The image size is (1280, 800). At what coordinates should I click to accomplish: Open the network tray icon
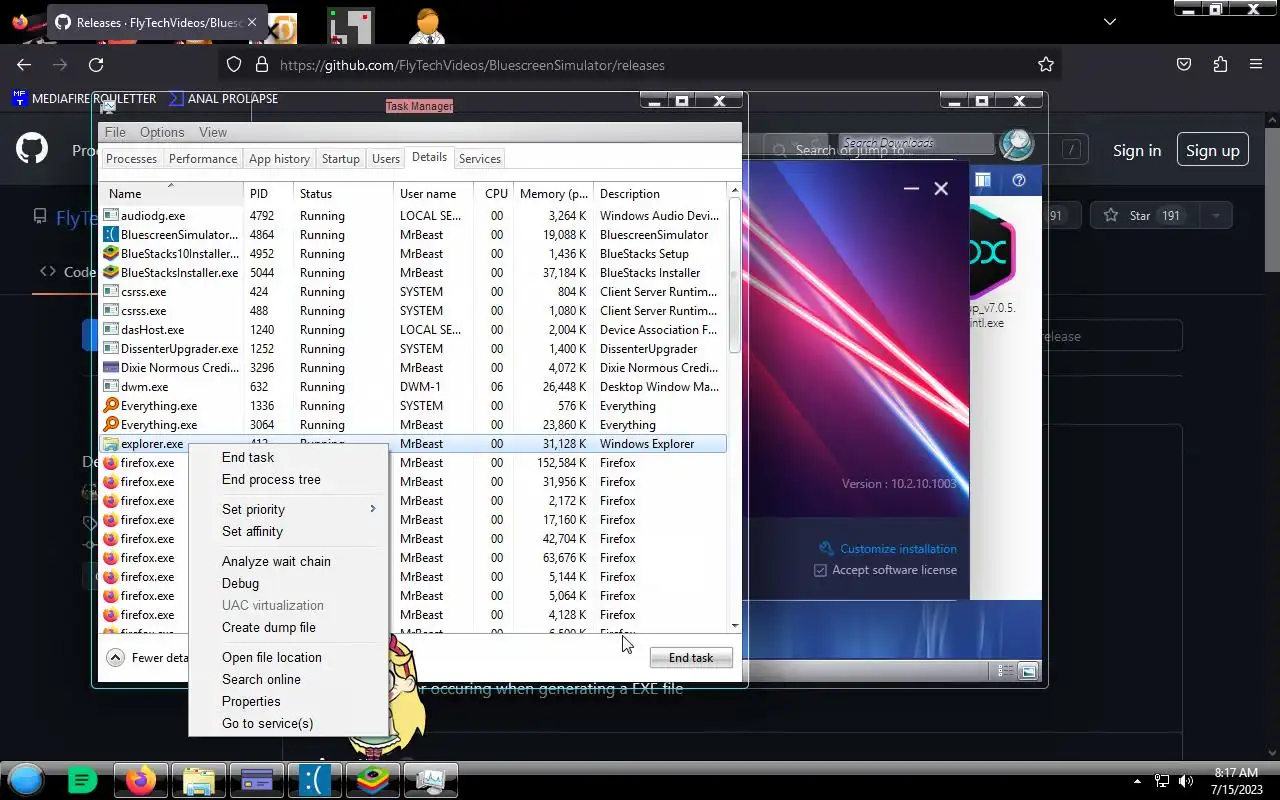[1162, 781]
